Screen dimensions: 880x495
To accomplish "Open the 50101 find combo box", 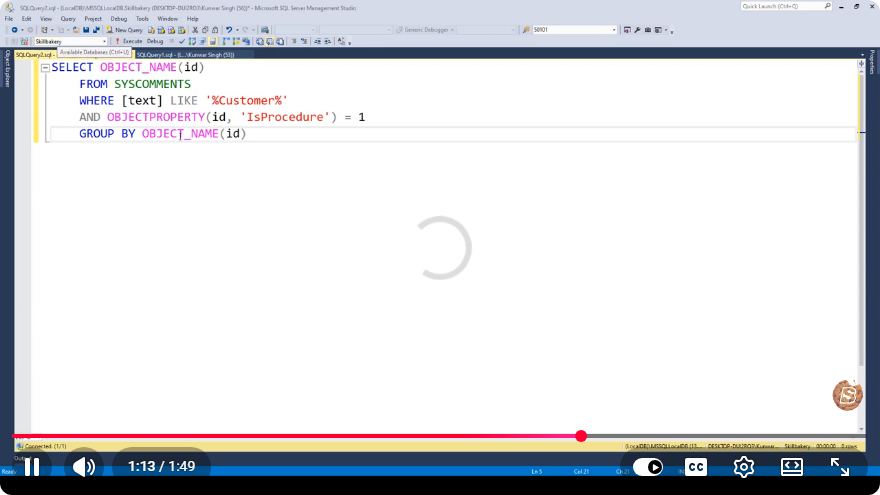I will tap(575, 30).
